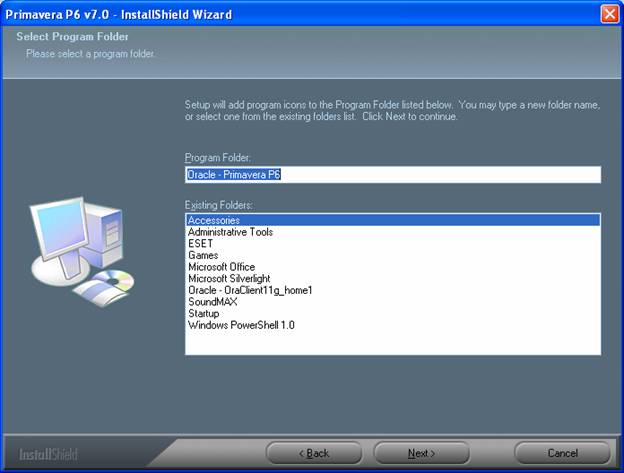Cancel the installation wizard
Screen dimensions: 624x473
point(562,453)
